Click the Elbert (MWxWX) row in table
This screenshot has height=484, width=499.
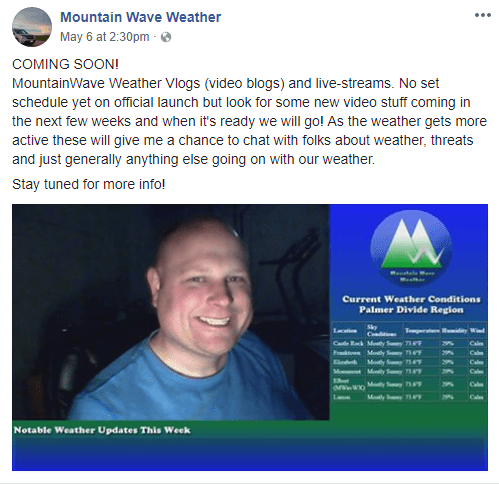[409, 384]
